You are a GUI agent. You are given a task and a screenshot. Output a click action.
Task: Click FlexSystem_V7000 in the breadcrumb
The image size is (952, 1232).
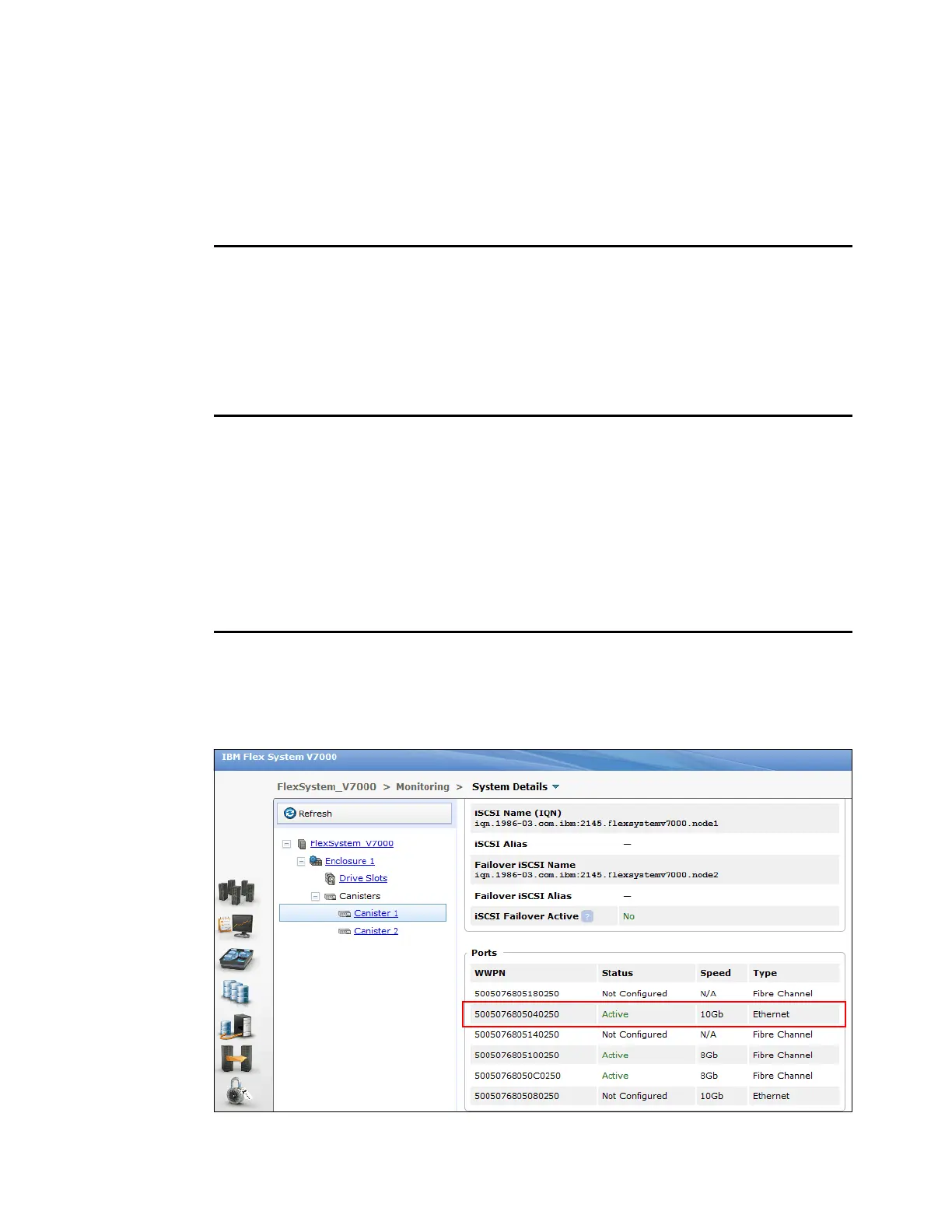click(327, 787)
